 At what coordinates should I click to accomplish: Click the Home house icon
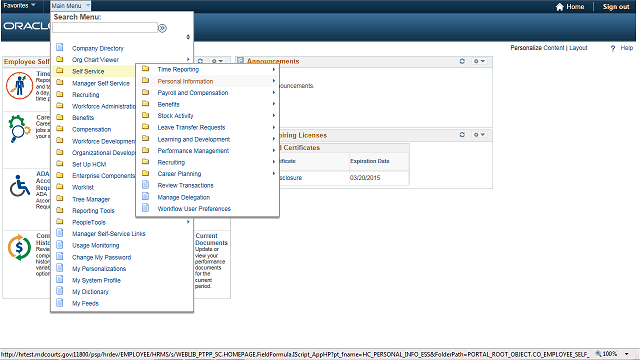click(x=560, y=7)
